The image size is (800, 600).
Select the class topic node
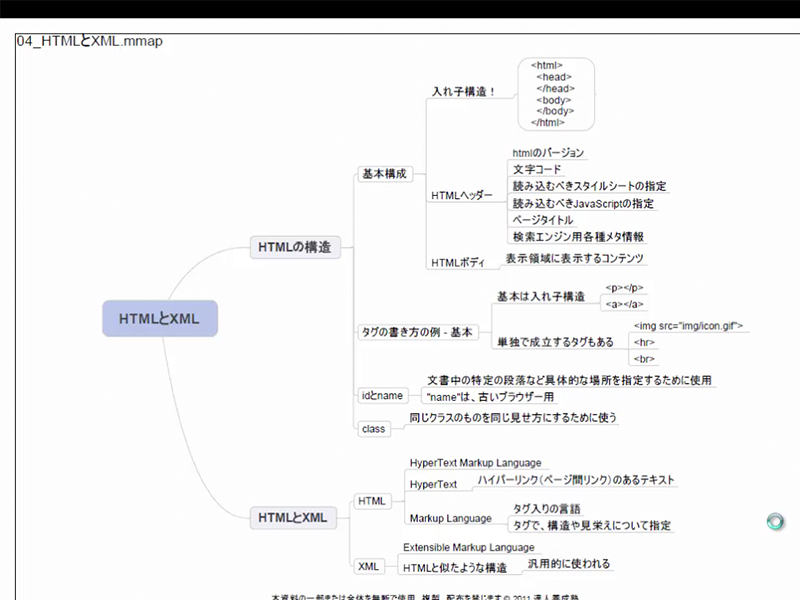point(373,428)
